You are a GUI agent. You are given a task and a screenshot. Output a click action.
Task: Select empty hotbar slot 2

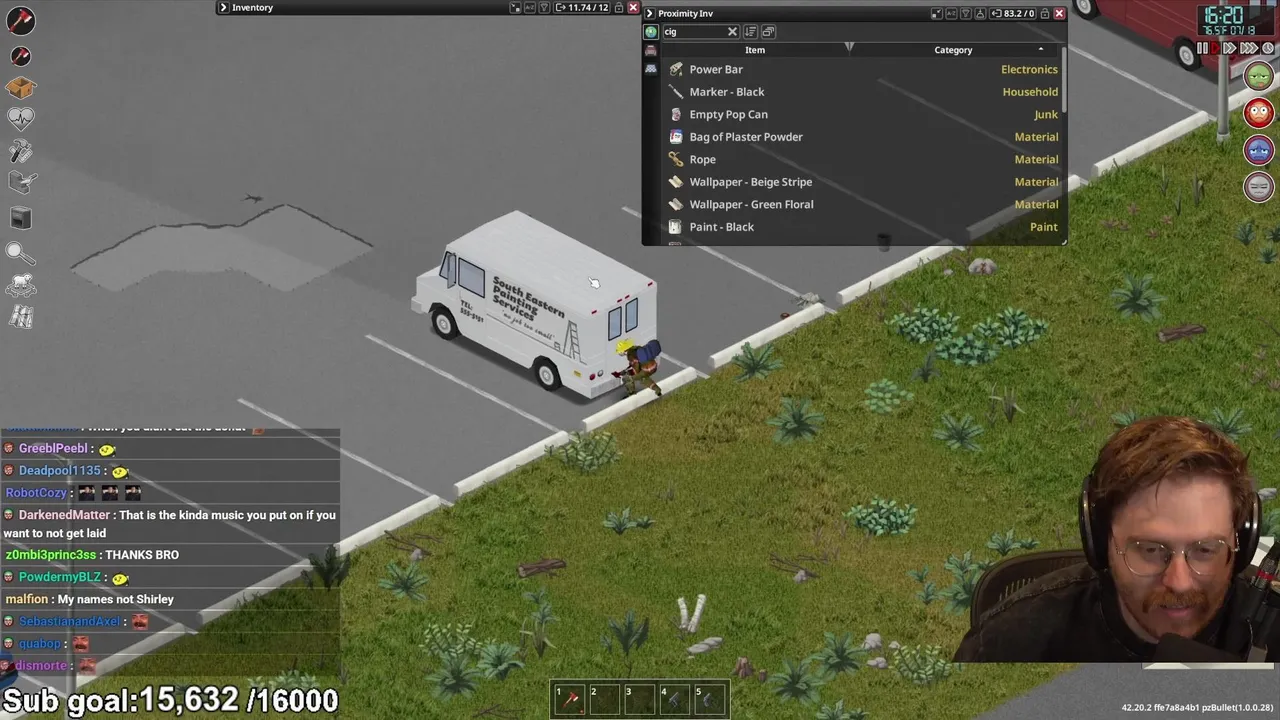605,699
